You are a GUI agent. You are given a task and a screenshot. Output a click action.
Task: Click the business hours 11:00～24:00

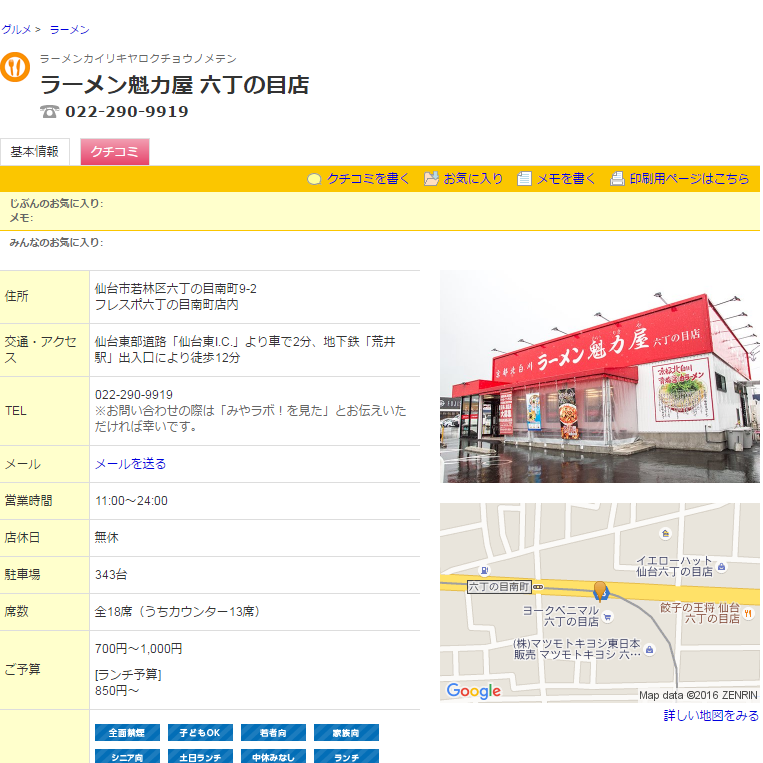(131, 501)
